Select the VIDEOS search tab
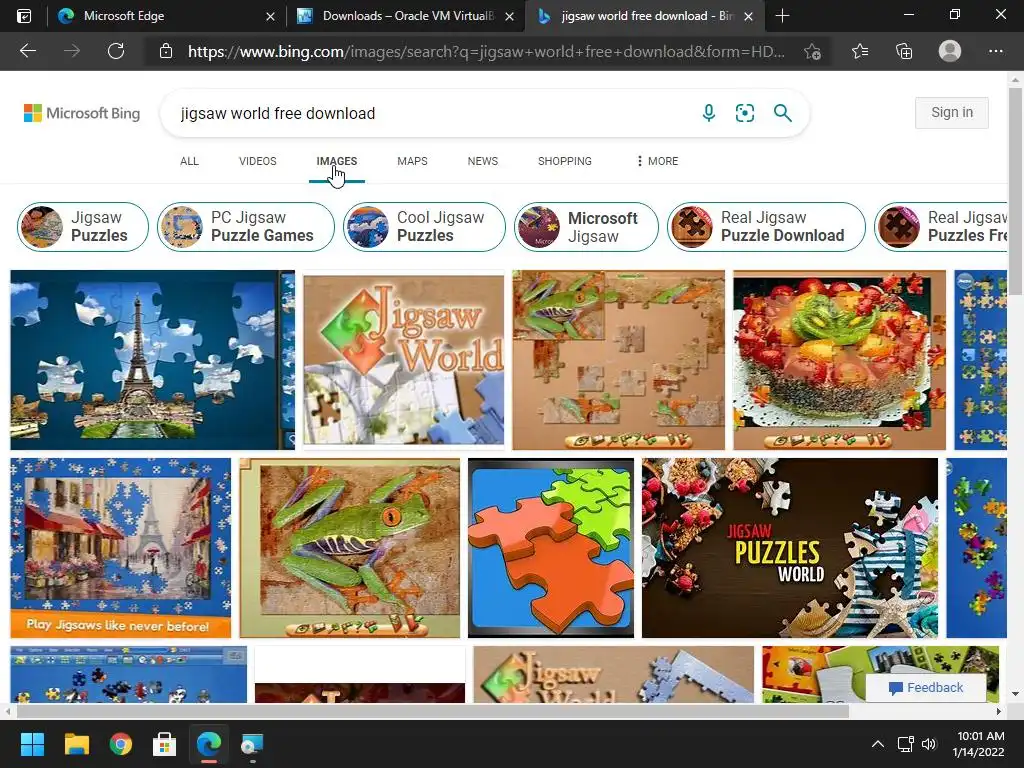1024x768 pixels. [x=257, y=161]
